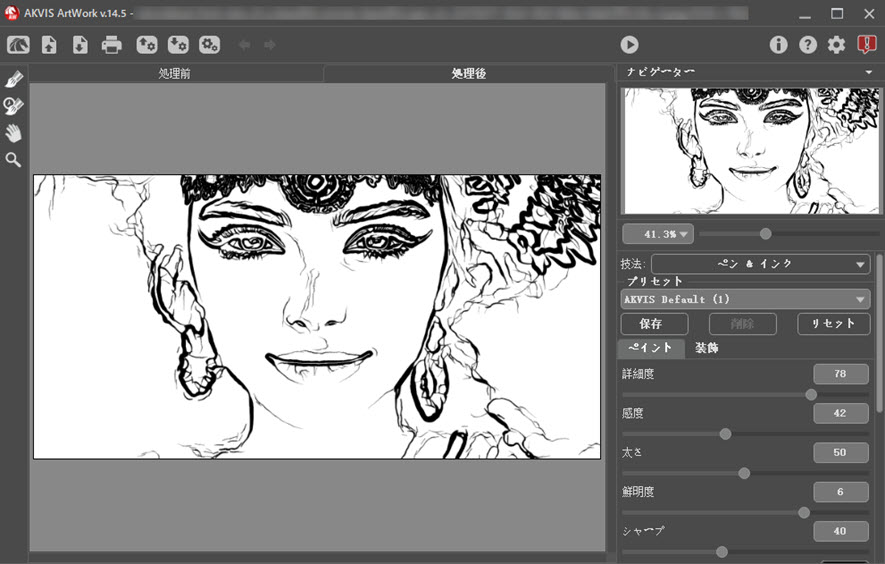This screenshot has width=885, height=564.
Task: Open the ペイント settings tab
Action: (651, 348)
